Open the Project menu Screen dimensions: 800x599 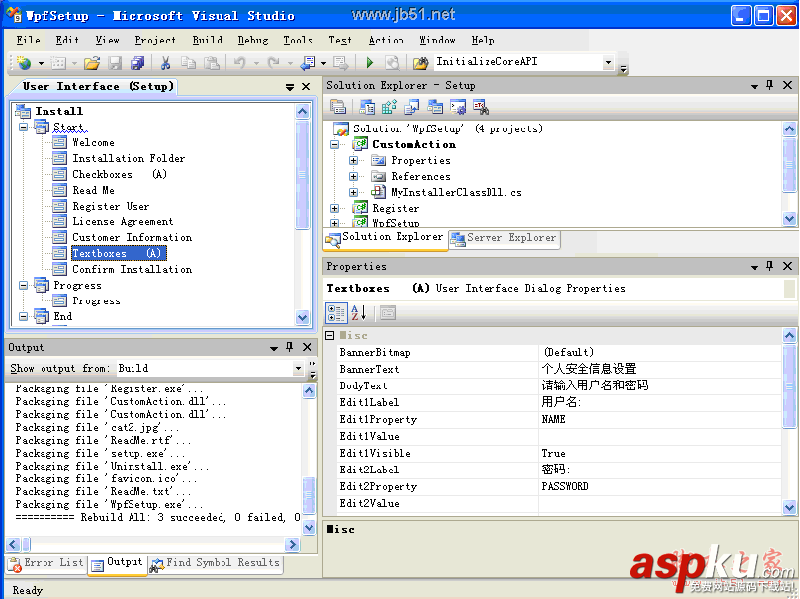155,40
